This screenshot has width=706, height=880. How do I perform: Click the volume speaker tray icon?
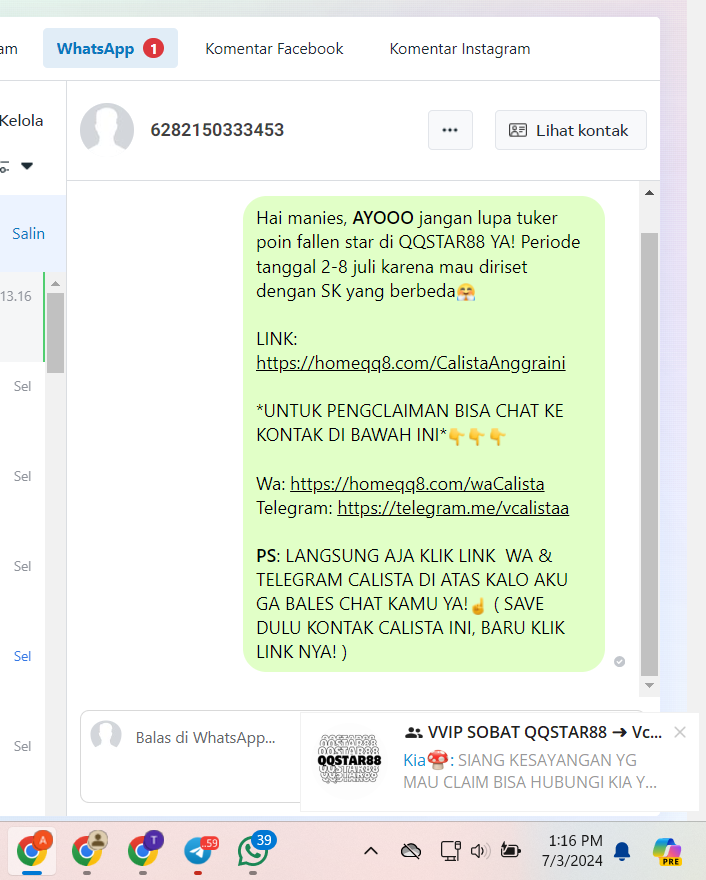pyautogui.click(x=480, y=851)
